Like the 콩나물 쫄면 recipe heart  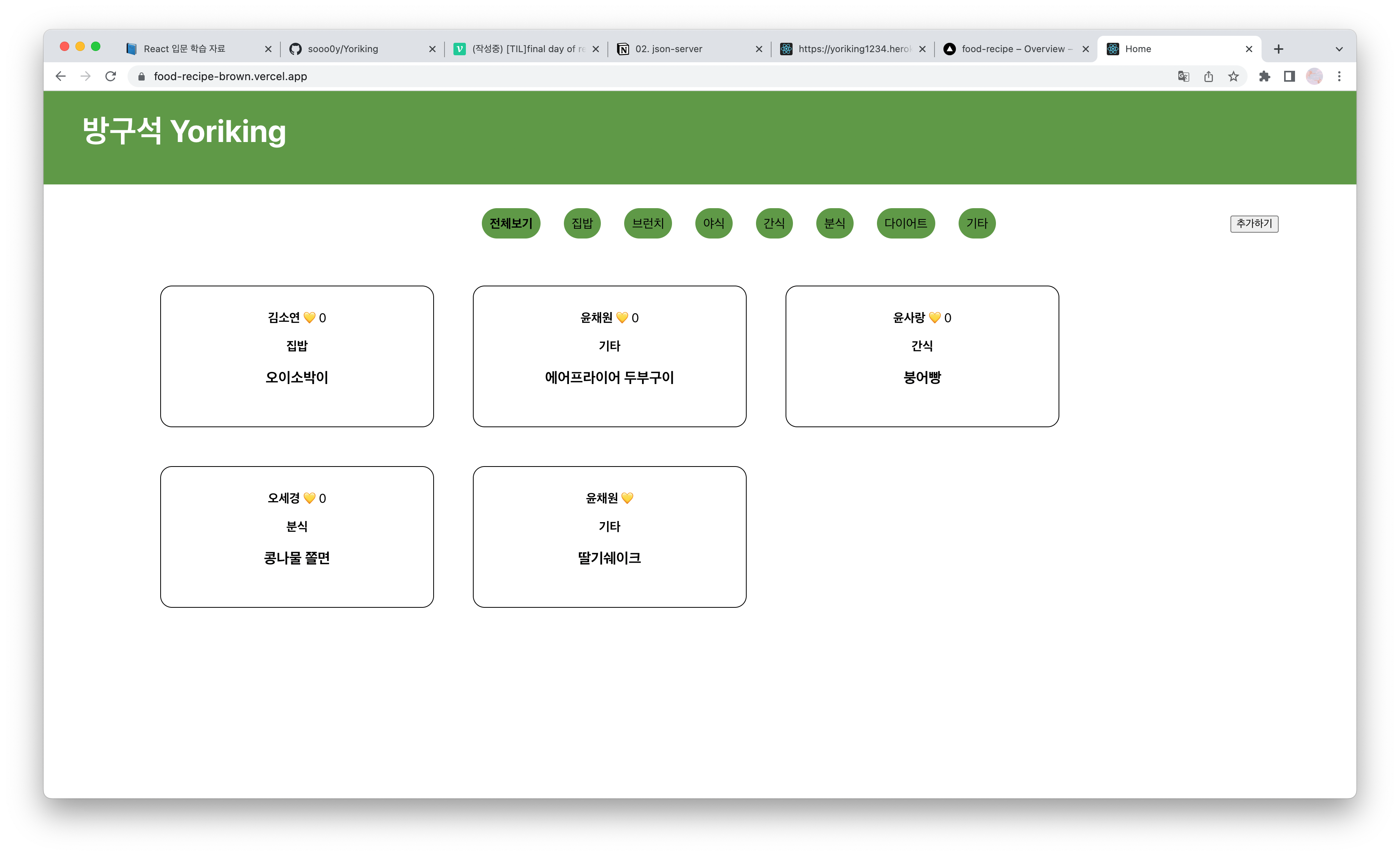[x=310, y=498]
